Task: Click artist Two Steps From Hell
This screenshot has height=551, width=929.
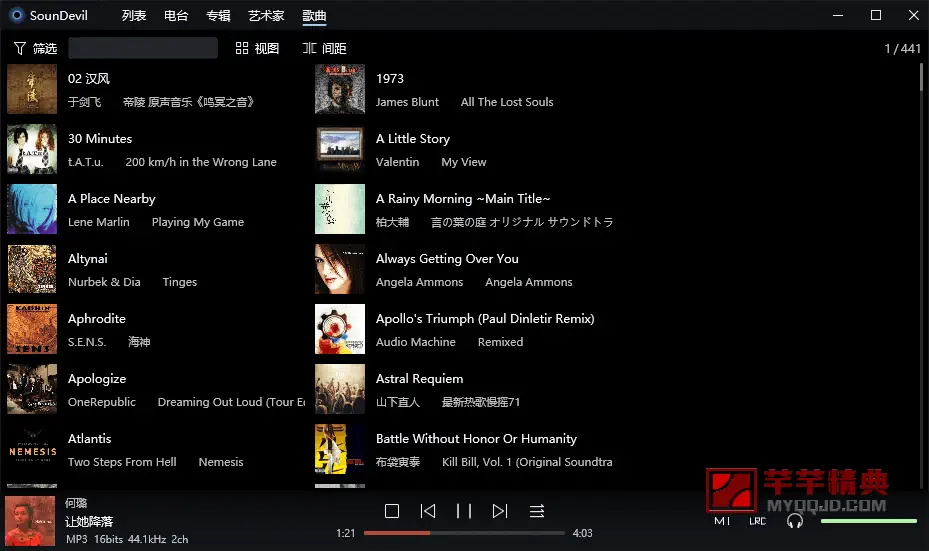Action: [x=122, y=462]
